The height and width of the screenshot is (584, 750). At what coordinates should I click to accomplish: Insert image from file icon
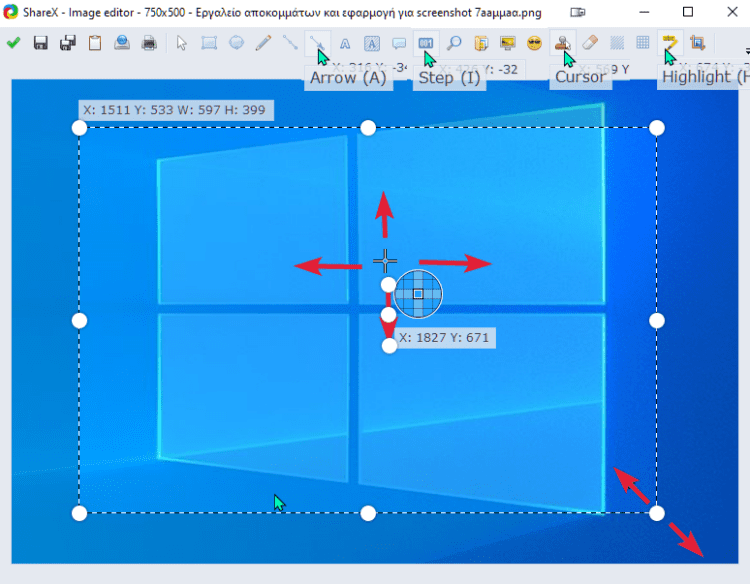[x=481, y=43]
